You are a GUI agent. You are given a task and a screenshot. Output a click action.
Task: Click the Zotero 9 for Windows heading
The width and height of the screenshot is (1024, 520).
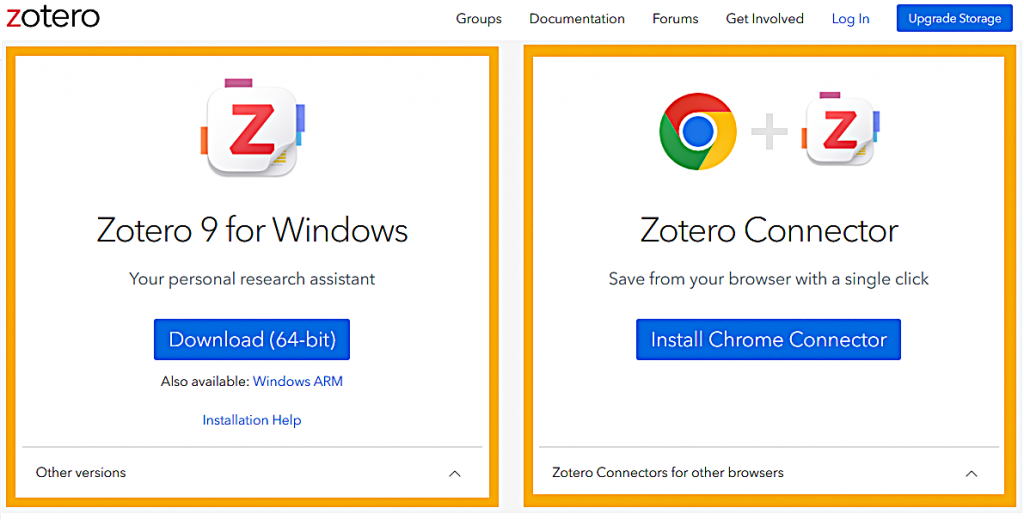coord(252,230)
